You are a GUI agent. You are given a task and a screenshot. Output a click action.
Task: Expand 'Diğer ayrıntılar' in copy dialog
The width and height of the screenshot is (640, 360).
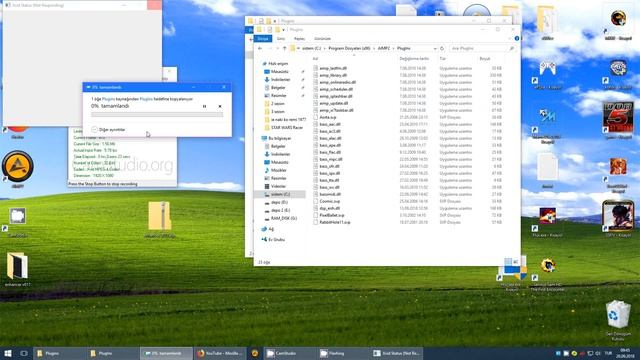pos(109,129)
